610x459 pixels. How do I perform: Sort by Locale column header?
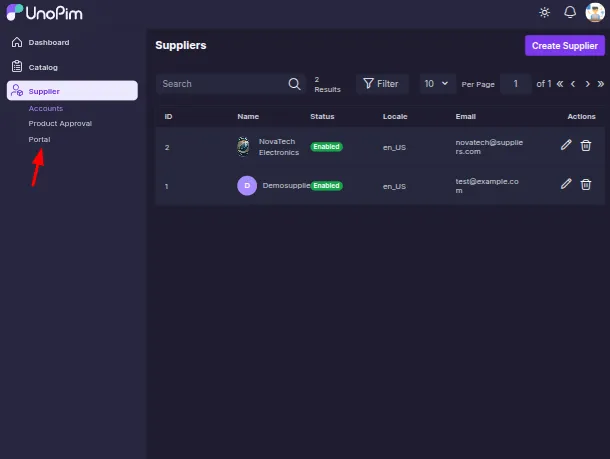395,117
